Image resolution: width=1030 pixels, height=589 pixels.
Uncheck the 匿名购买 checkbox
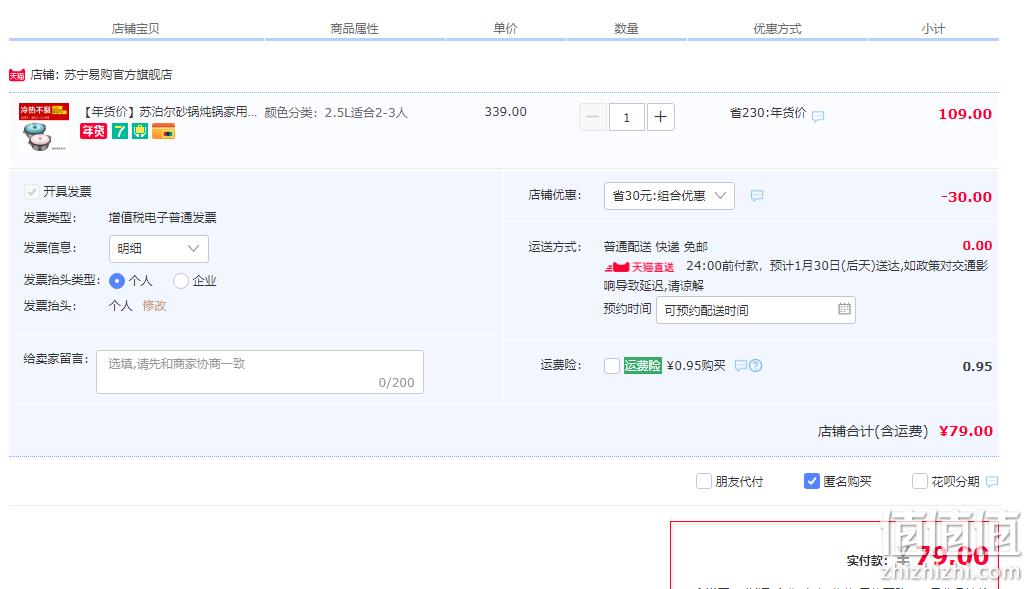[x=811, y=481]
